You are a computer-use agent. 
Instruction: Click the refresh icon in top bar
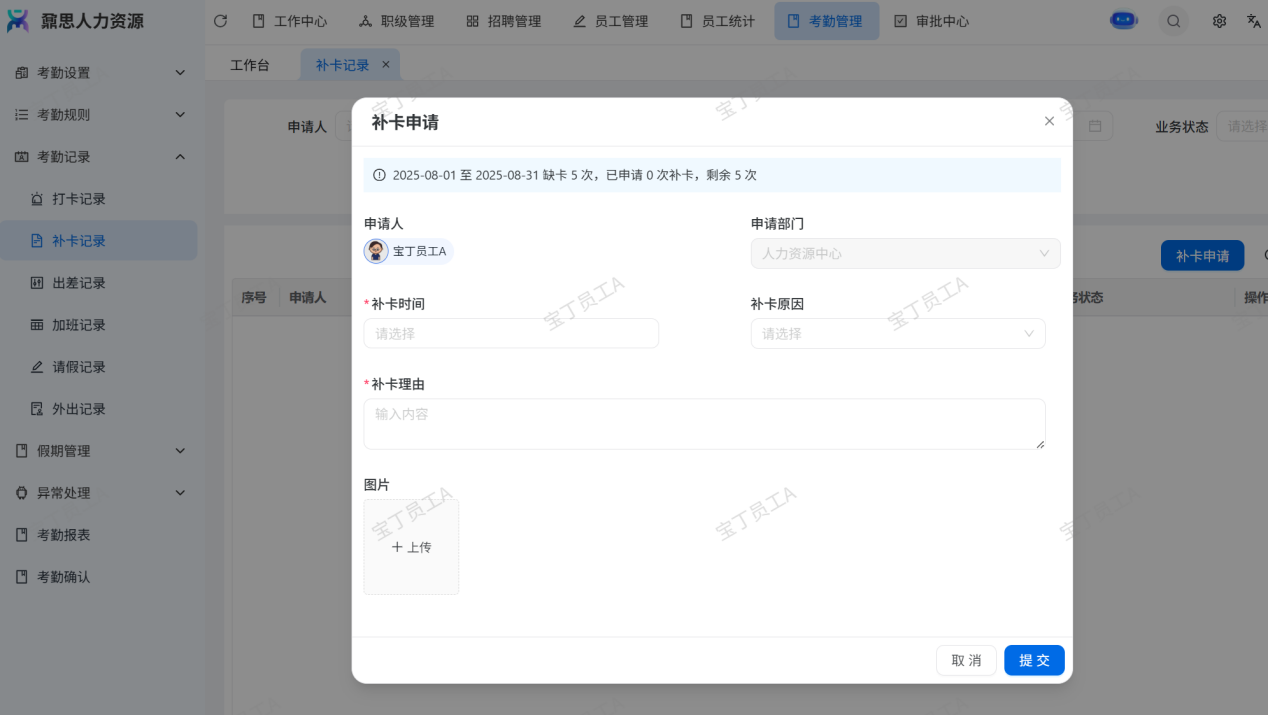click(x=220, y=21)
